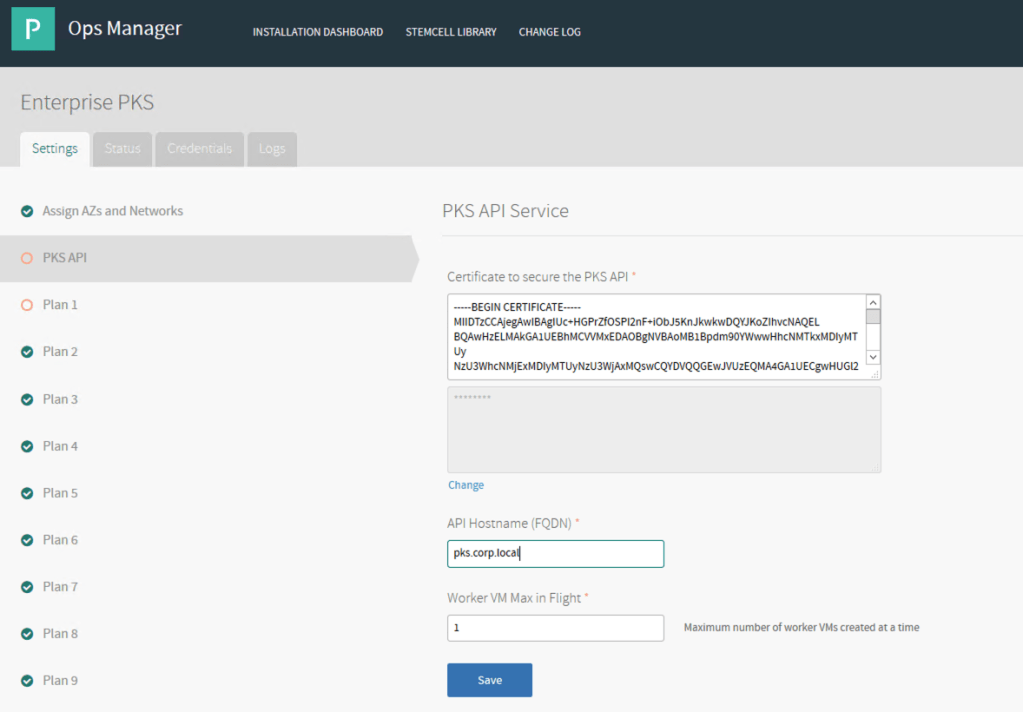Select Plan 3 in settings sidebar

point(60,399)
